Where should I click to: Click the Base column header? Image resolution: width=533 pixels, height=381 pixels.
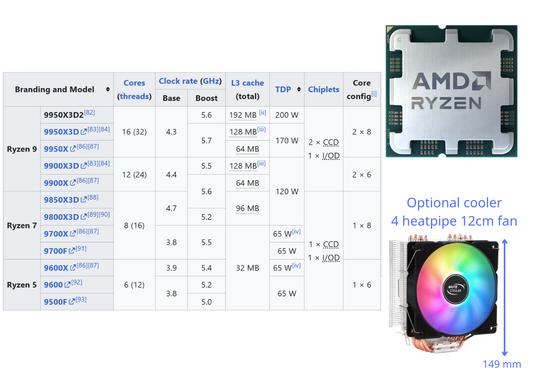[x=171, y=98]
